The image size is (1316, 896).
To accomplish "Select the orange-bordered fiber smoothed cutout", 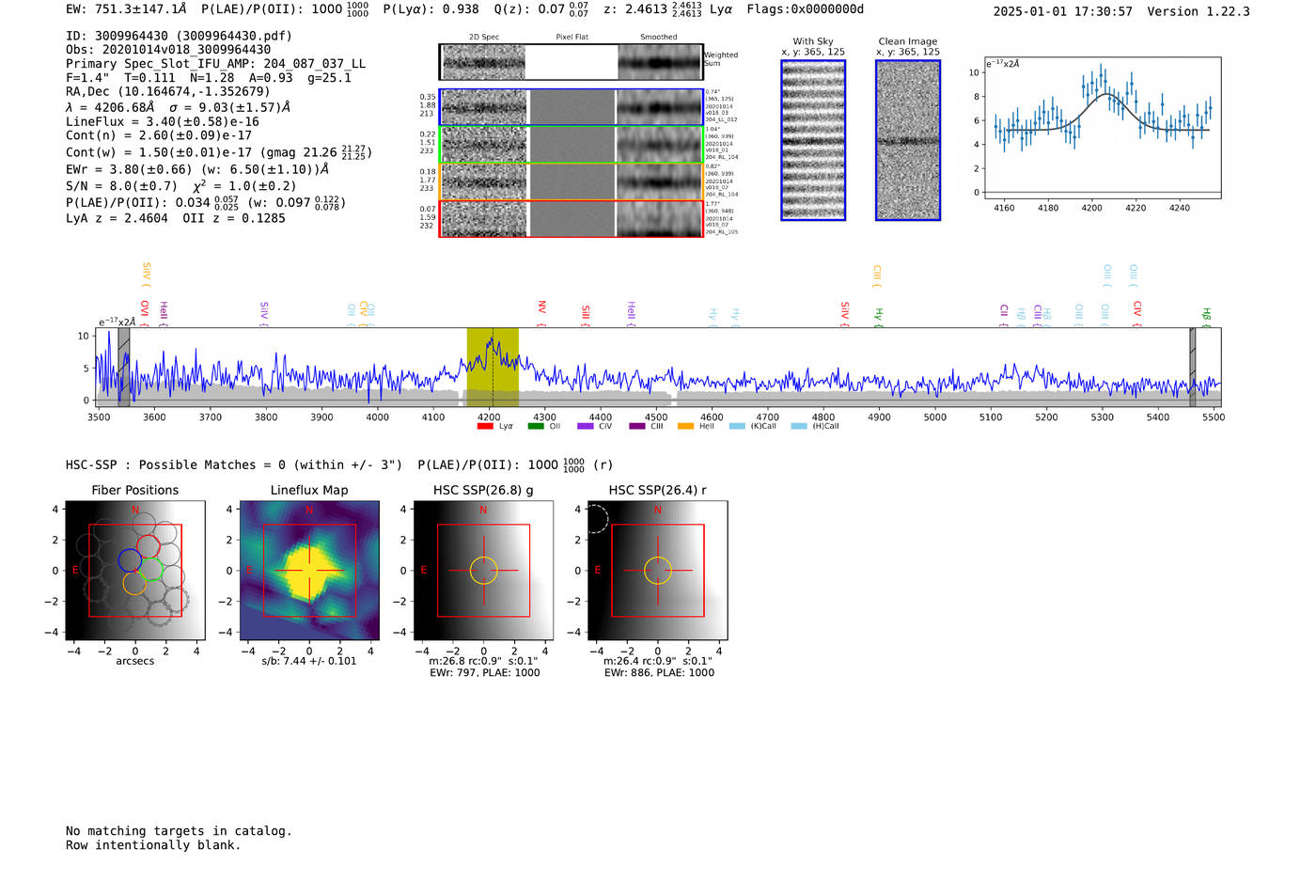I will (660, 181).
